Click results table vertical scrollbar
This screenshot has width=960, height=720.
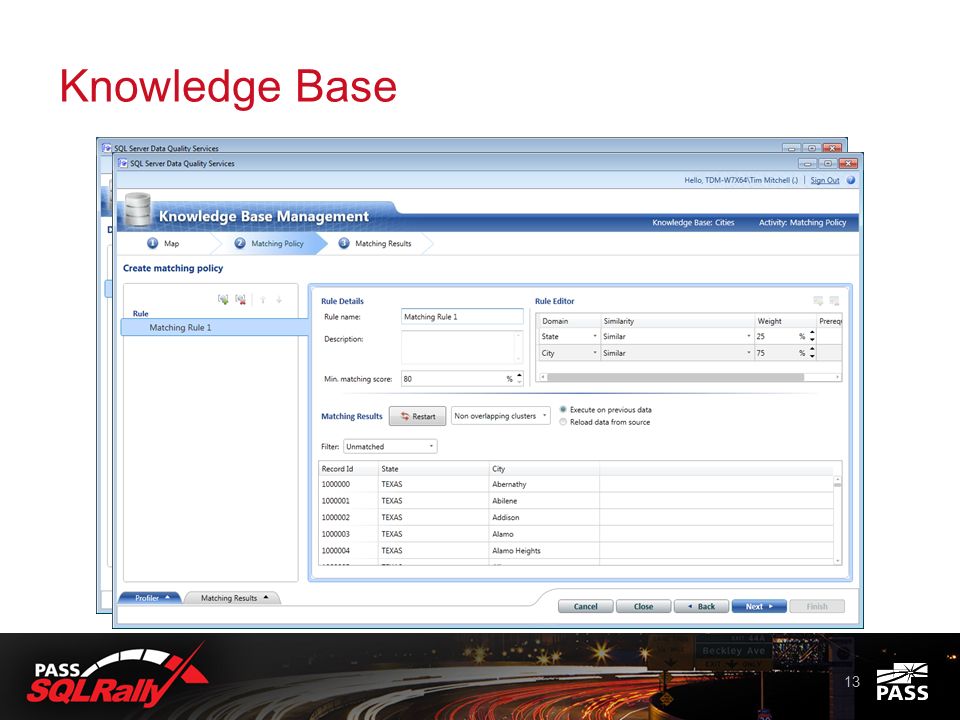[837, 519]
